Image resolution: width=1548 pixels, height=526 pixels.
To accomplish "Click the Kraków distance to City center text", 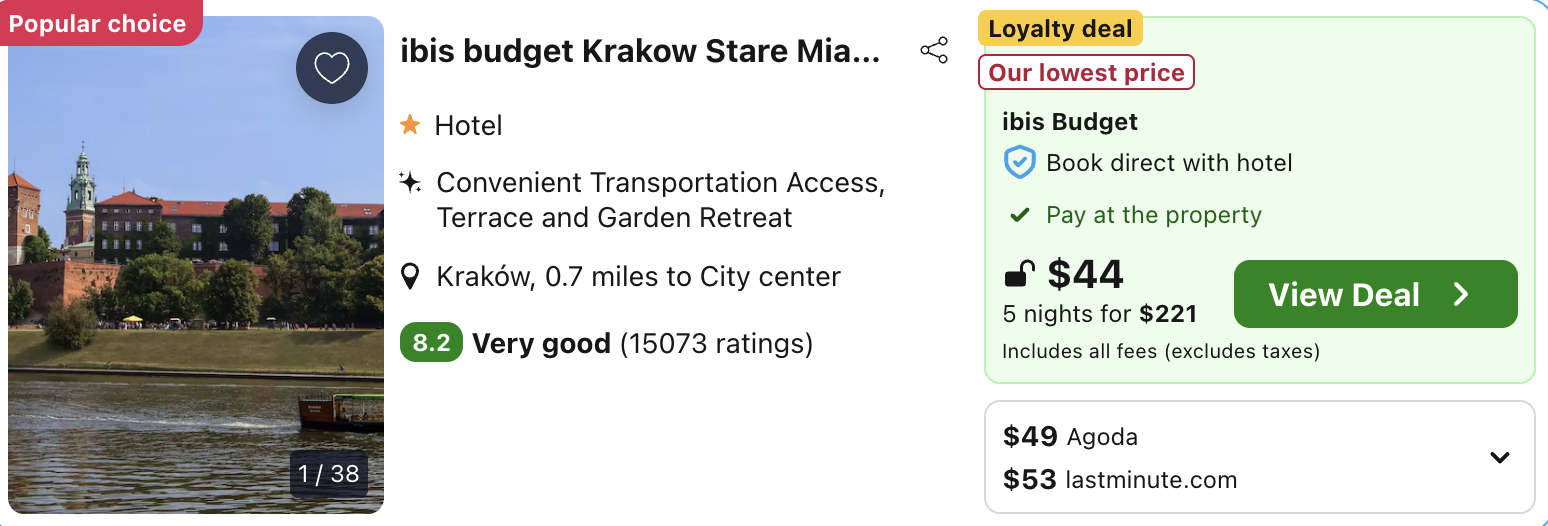I will pyautogui.click(x=639, y=276).
